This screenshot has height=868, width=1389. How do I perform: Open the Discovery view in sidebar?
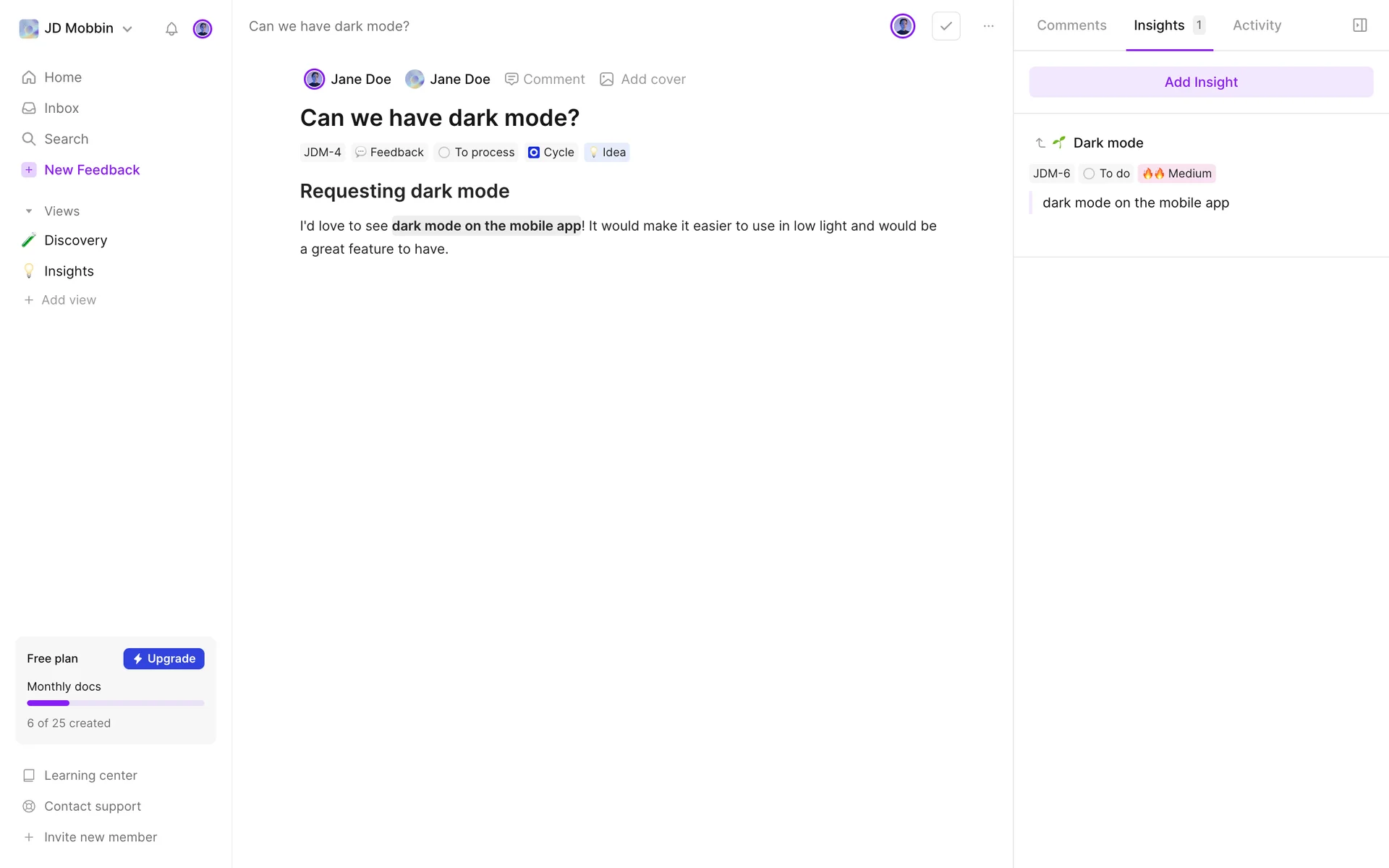(75, 240)
